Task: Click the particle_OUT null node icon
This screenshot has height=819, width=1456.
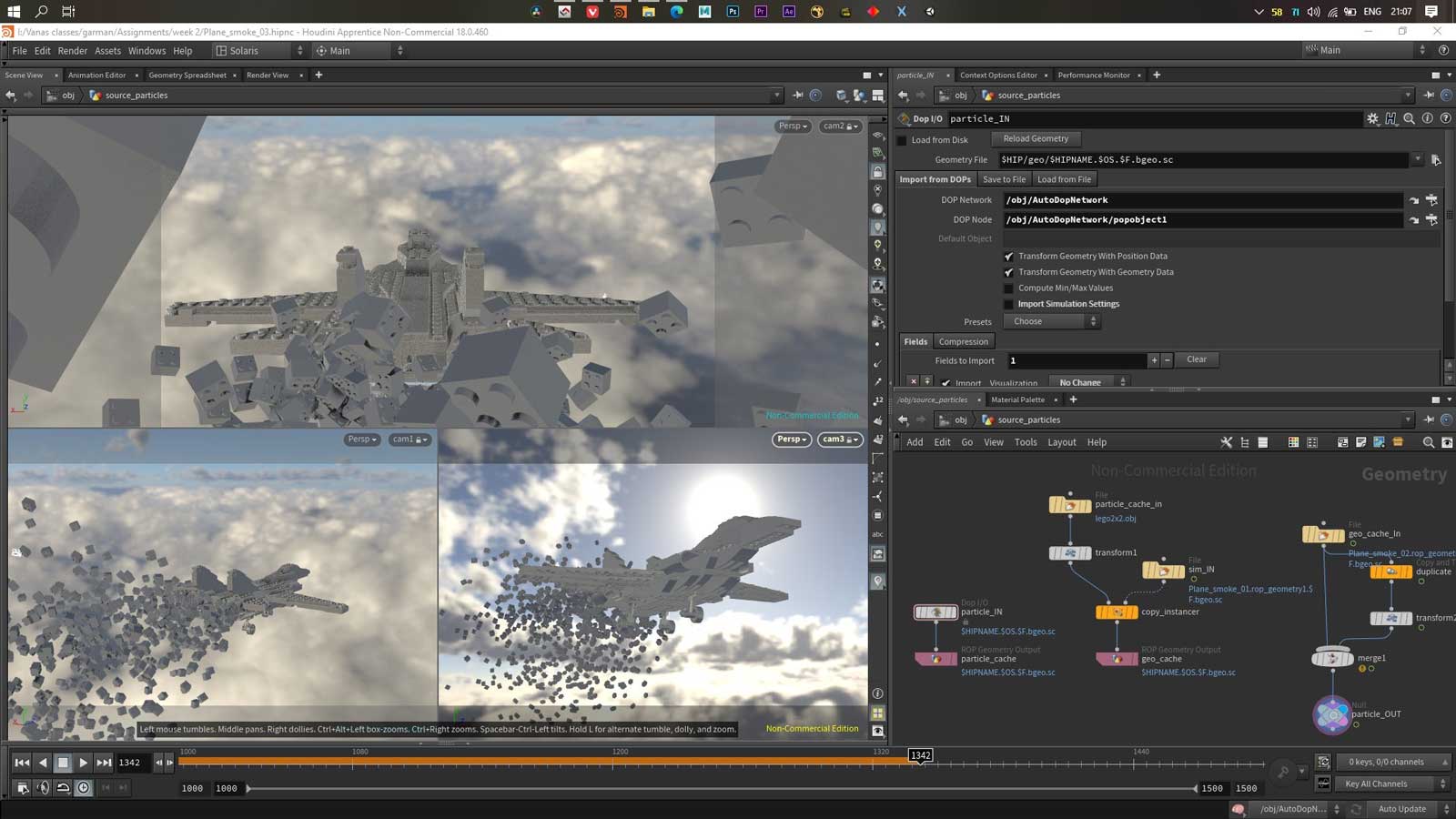Action: coord(1331,715)
